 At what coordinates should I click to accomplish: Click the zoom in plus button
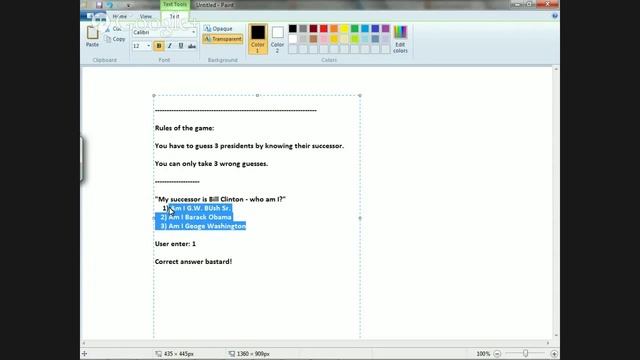point(554,354)
